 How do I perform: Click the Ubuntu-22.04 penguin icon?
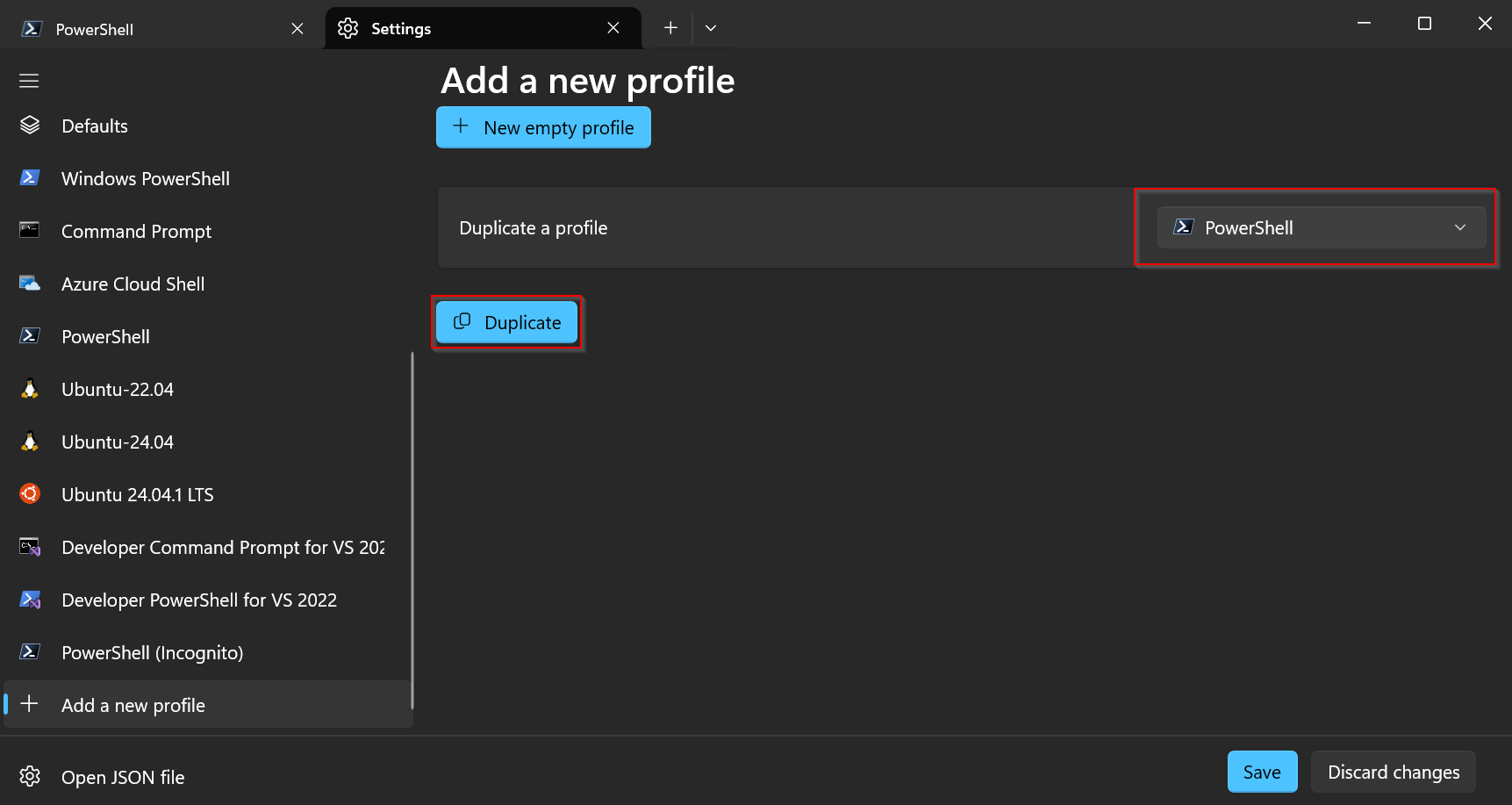tap(30, 389)
